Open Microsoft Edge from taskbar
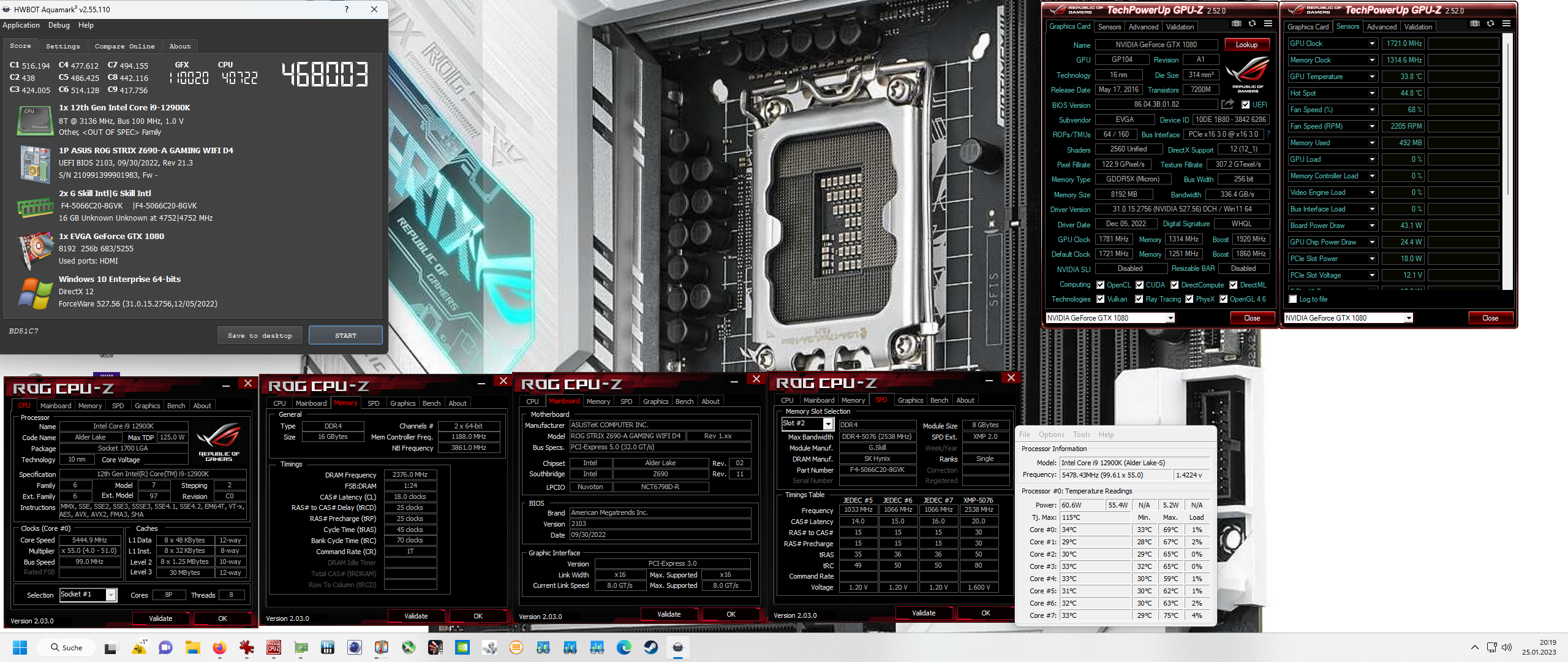The image size is (1568, 662). coord(624,647)
